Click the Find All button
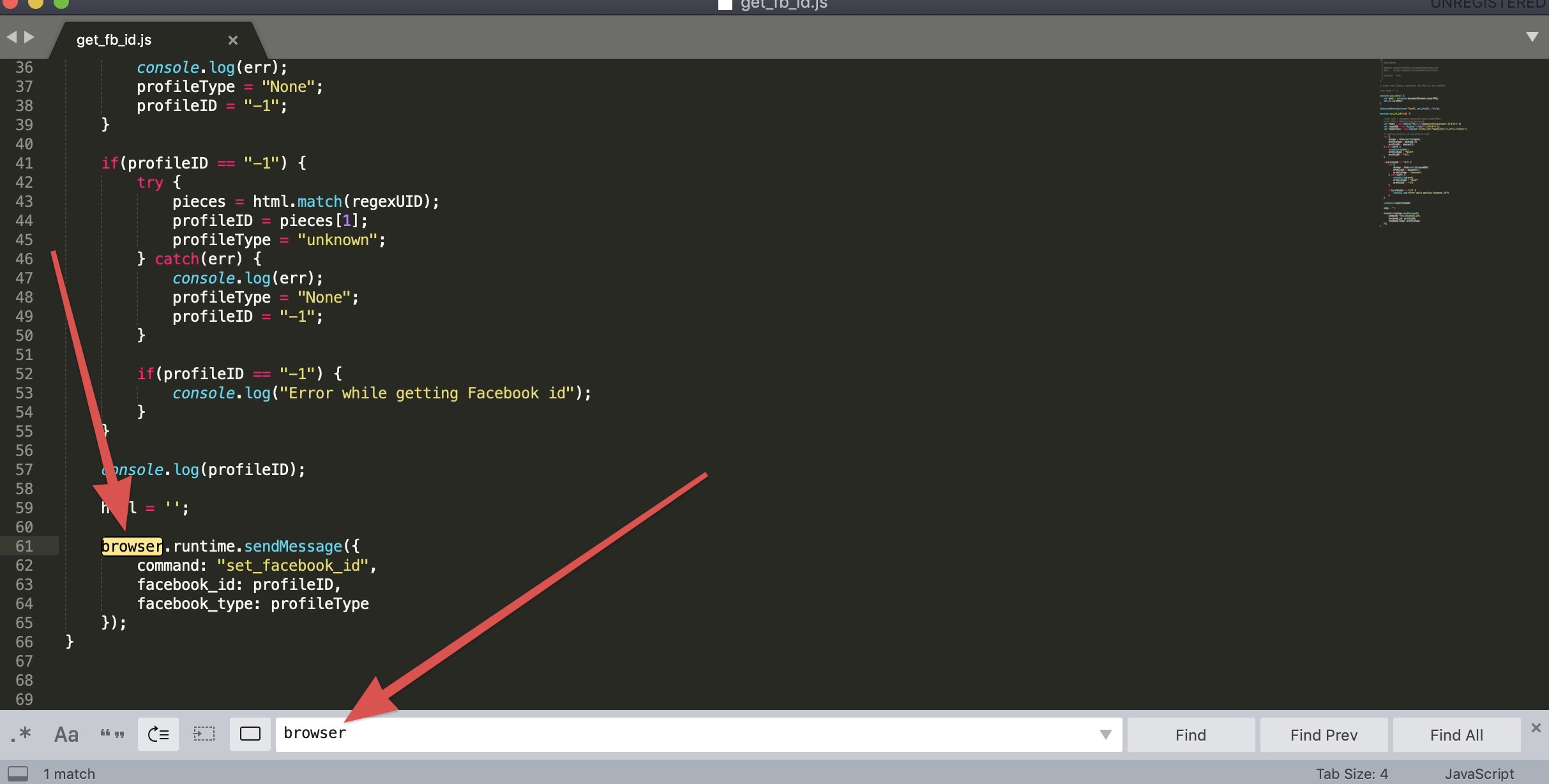 (x=1456, y=735)
